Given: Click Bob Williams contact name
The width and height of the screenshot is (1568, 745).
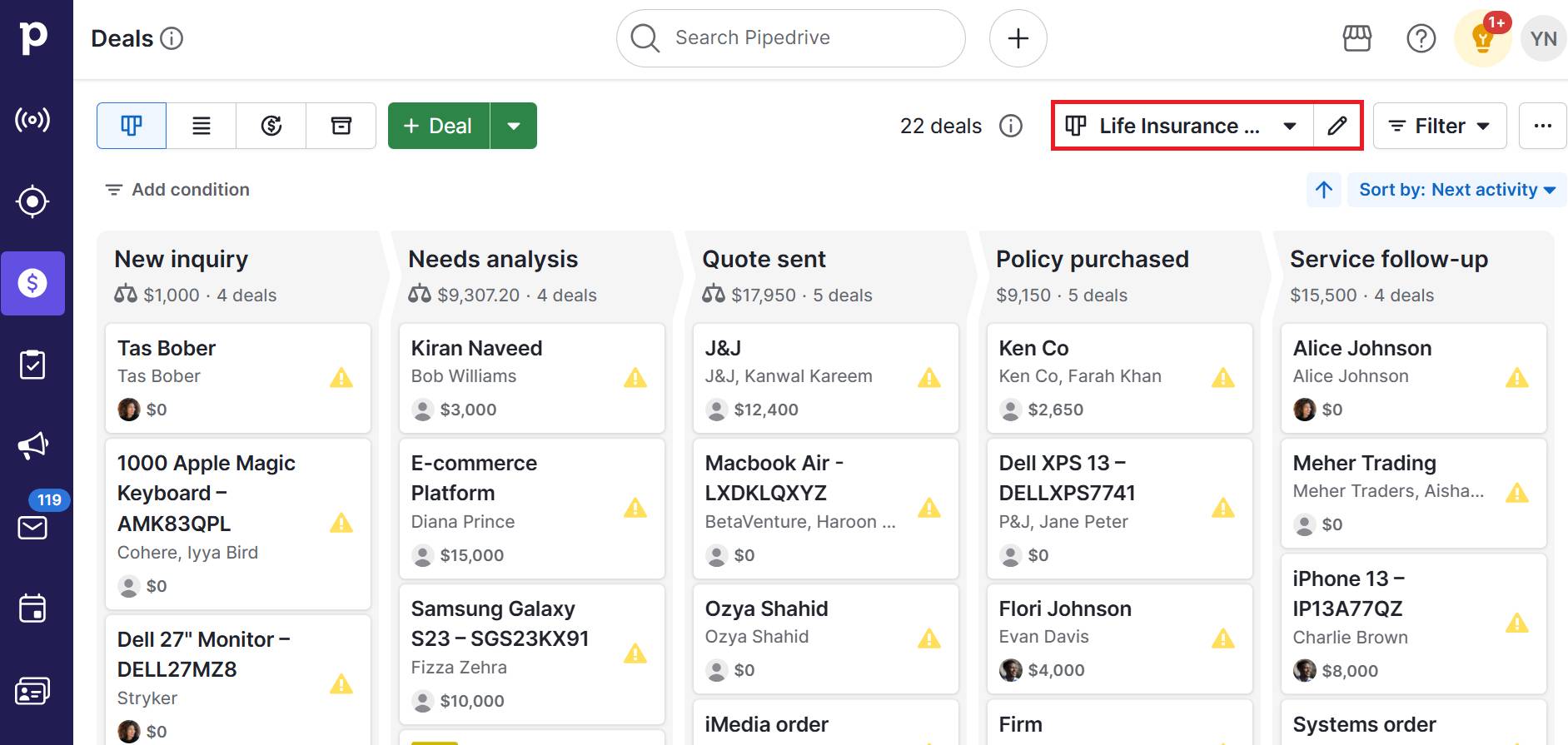Looking at the screenshot, I should (464, 376).
